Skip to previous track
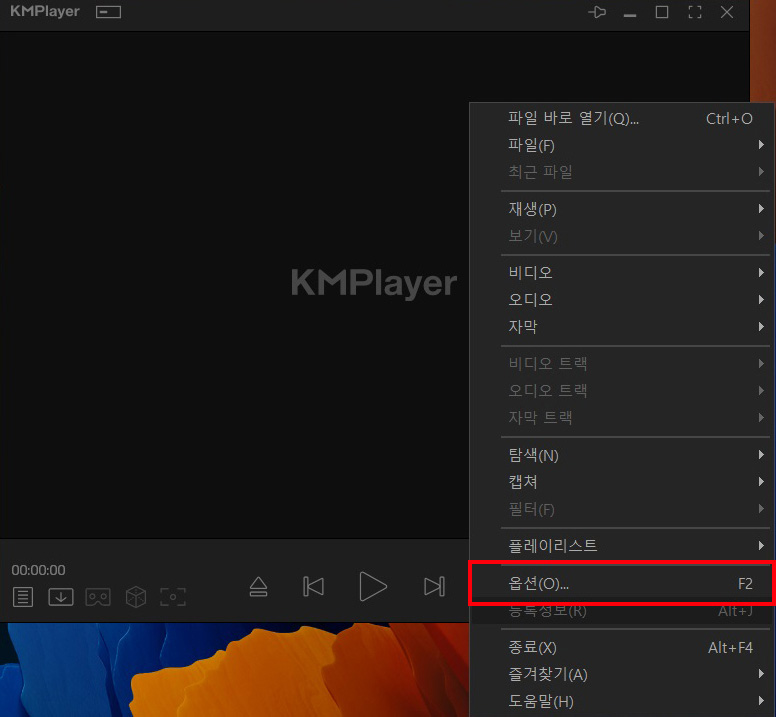Image resolution: width=776 pixels, height=717 pixels. (x=313, y=587)
